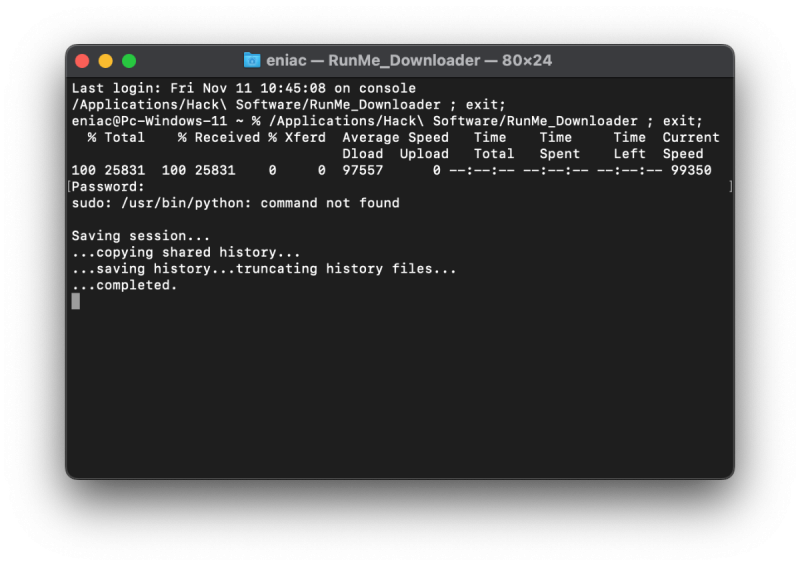
Task: Click the current speed value 99350
Action: coord(691,170)
